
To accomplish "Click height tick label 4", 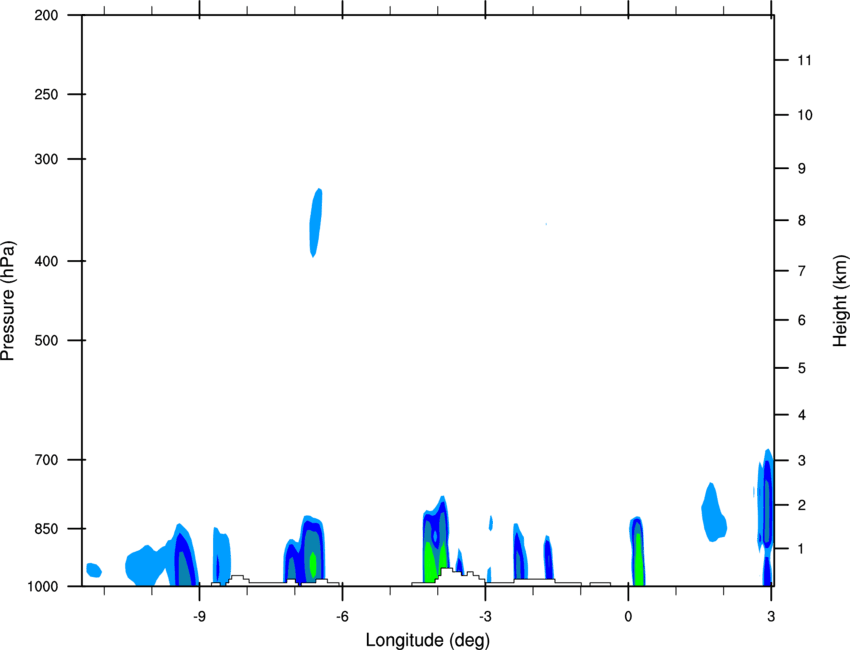I will (802, 415).
